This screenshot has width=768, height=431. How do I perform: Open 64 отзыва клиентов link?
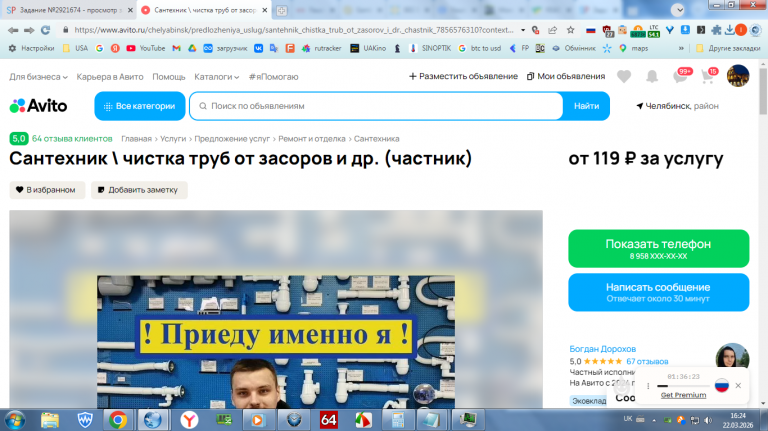pos(72,139)
